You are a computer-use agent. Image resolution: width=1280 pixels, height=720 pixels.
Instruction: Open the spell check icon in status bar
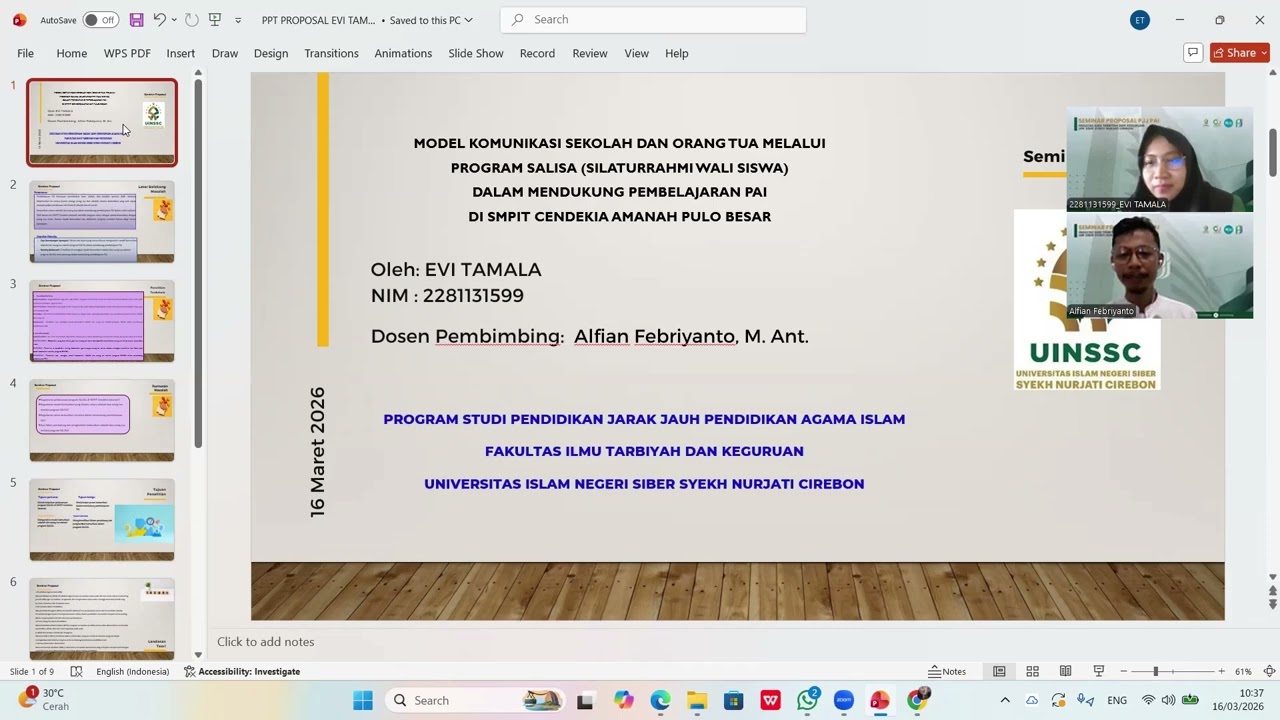(76, 671)
